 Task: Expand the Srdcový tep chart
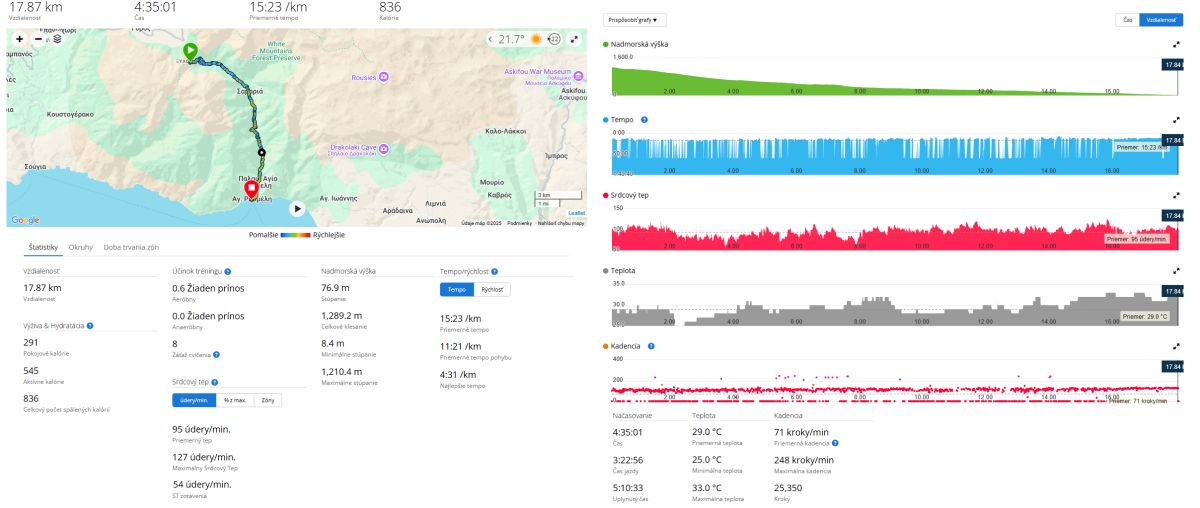point(1175,195)
